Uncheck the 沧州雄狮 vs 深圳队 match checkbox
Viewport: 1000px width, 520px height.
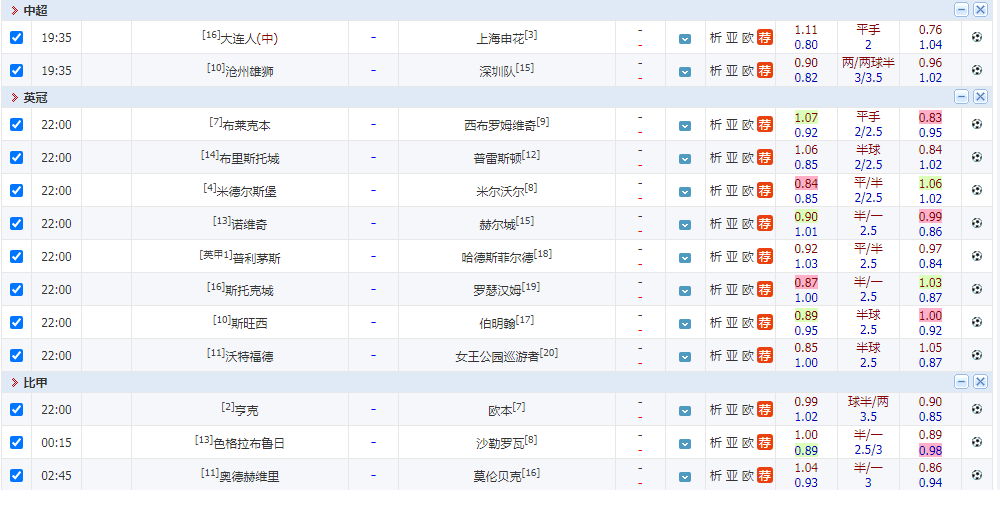coord(17,71)
